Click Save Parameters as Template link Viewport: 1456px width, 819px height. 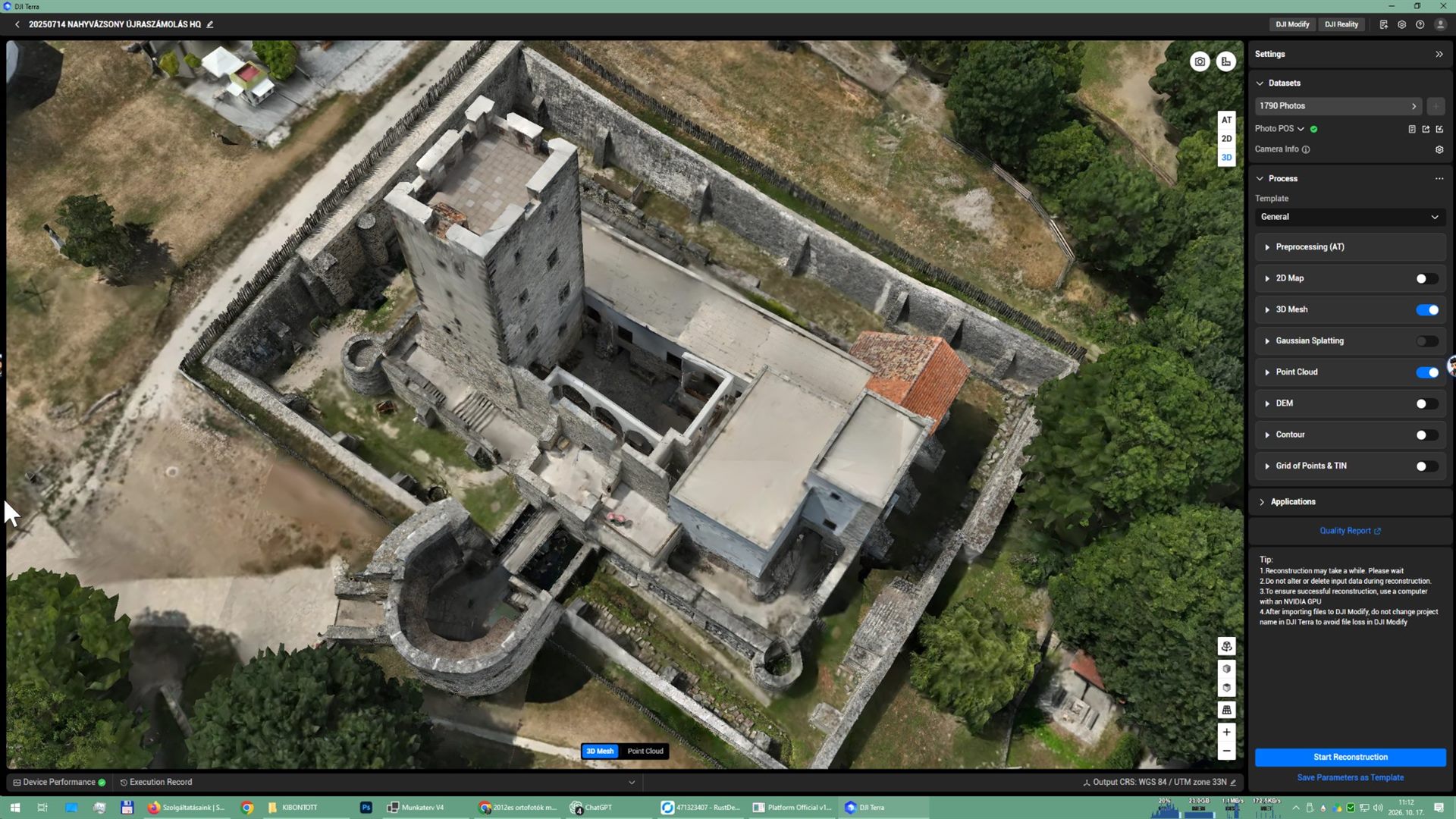coord(1350,777)
